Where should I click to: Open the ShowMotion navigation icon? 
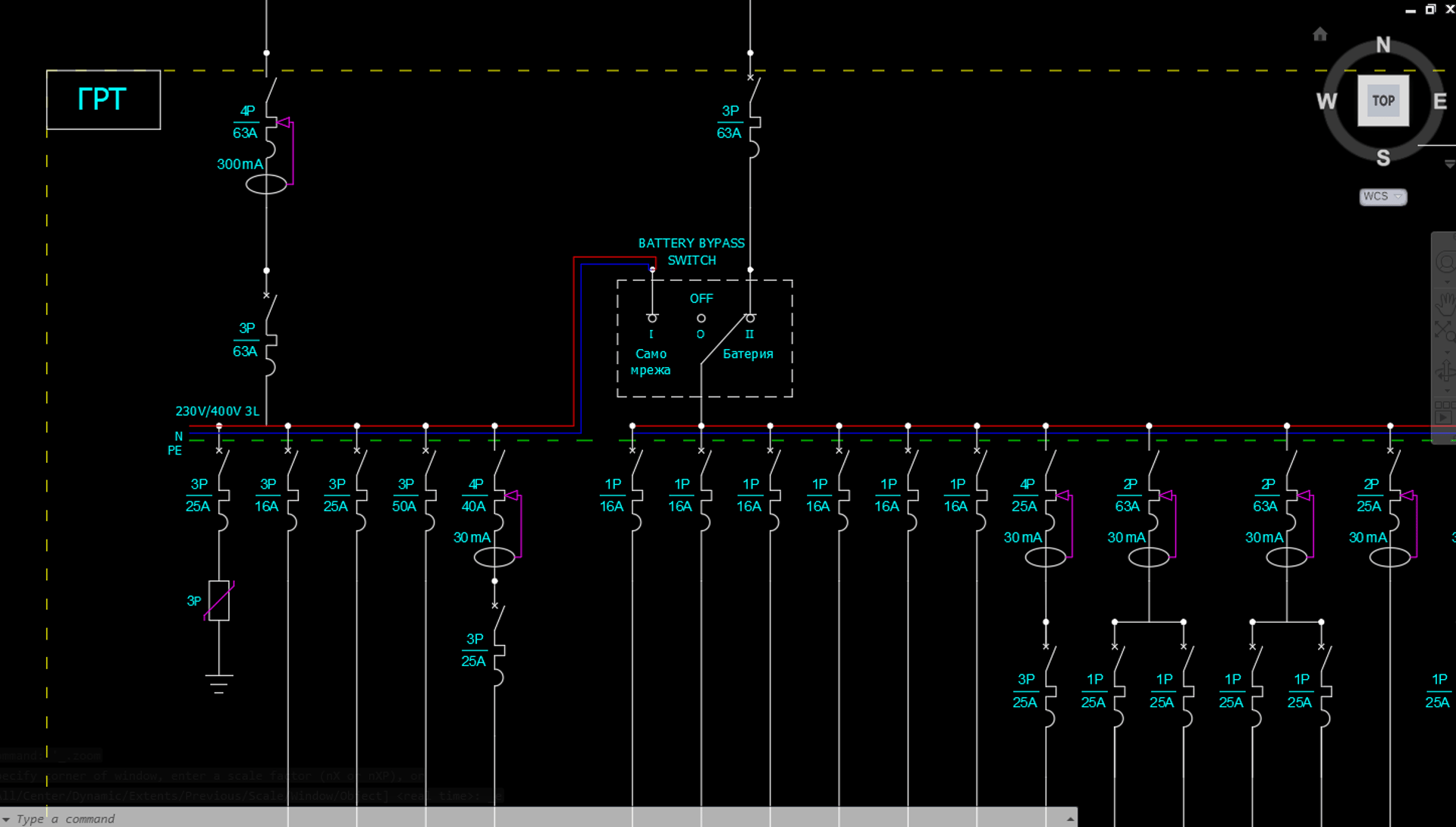tap(1444, 417)
